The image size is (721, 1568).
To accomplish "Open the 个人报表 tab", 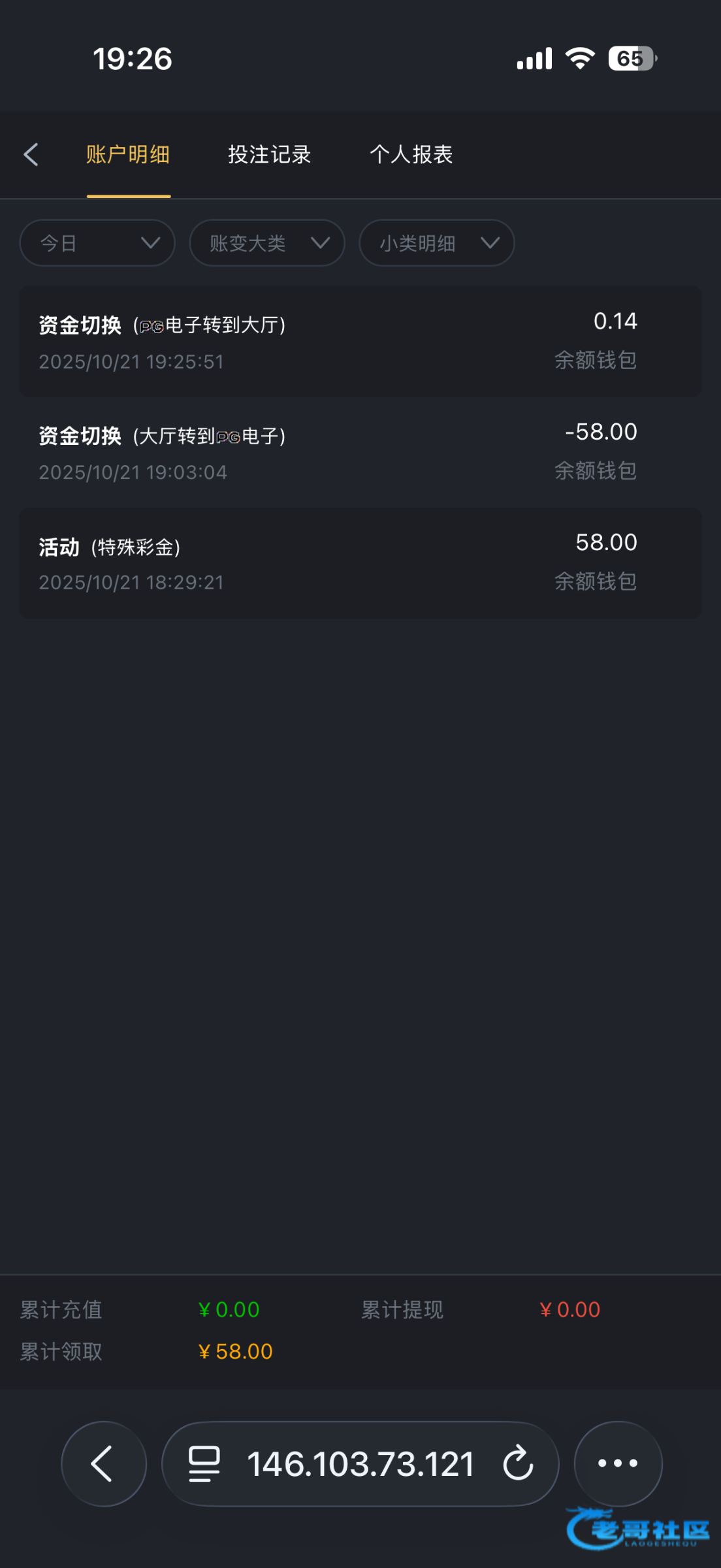I will [x=411, y=155].
